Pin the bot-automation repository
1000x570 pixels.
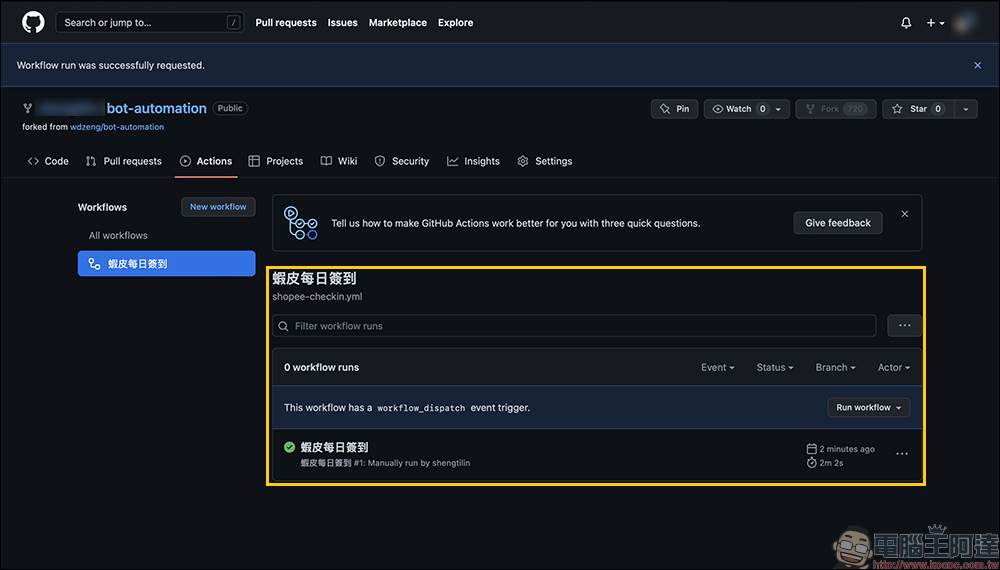675,109
